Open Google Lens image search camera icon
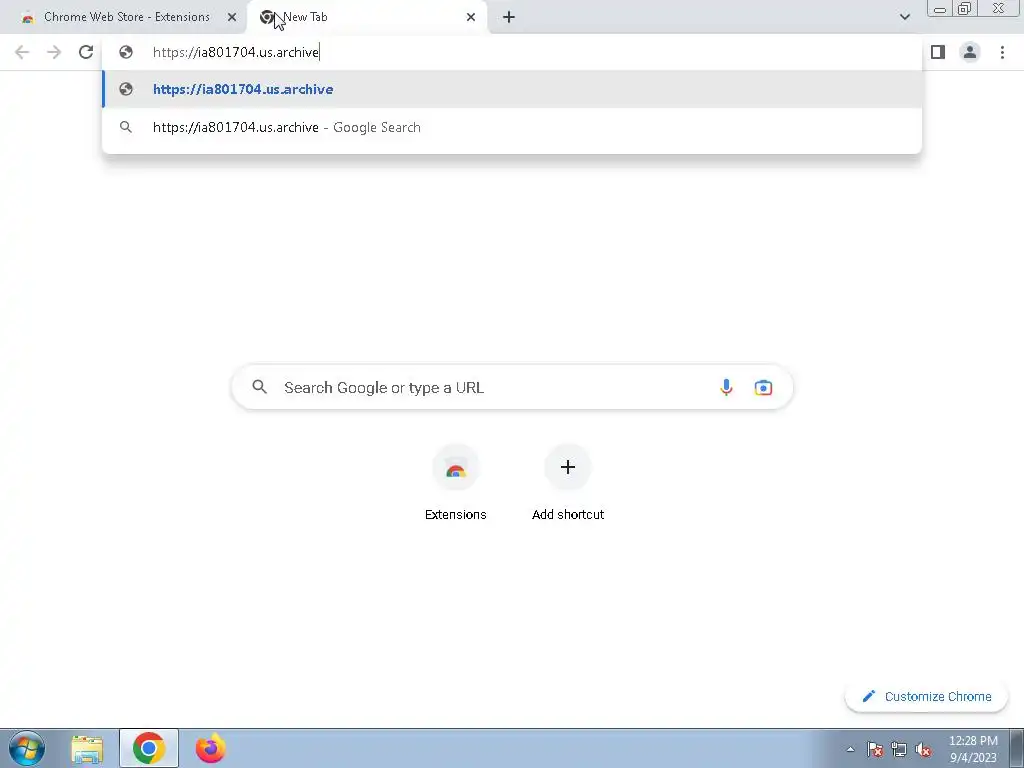 click(763, 387)
